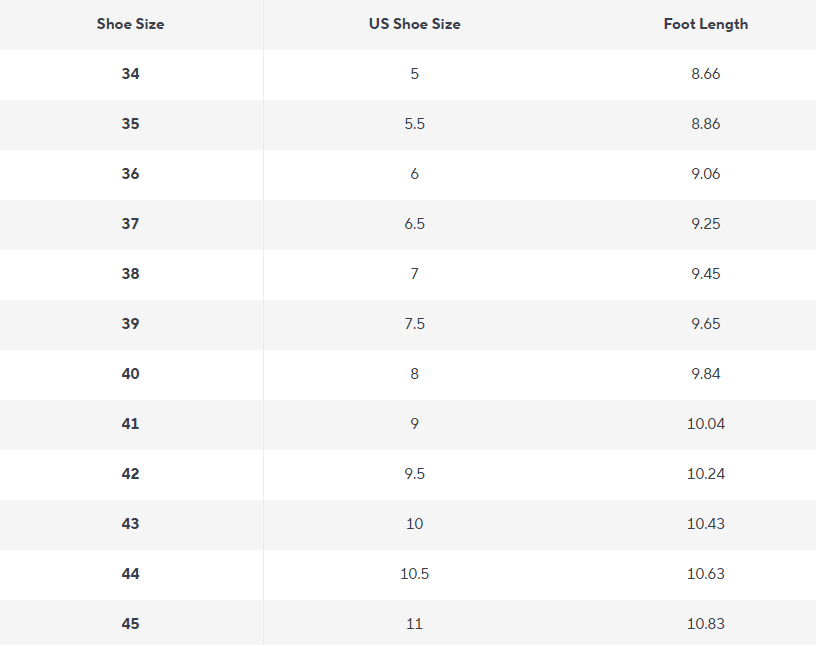Viewport: 819px width, 647px height.
Task: Click foot length 9.25 value
Action: [706, 224]
